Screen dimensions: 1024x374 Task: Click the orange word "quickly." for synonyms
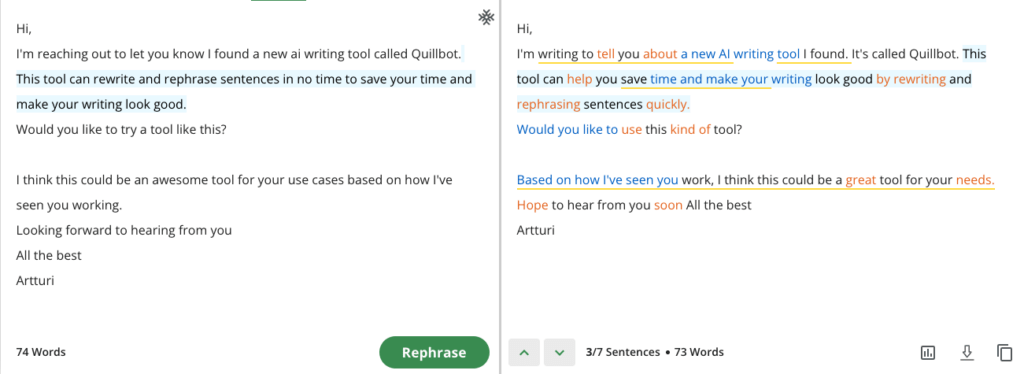tap(667, 104)
